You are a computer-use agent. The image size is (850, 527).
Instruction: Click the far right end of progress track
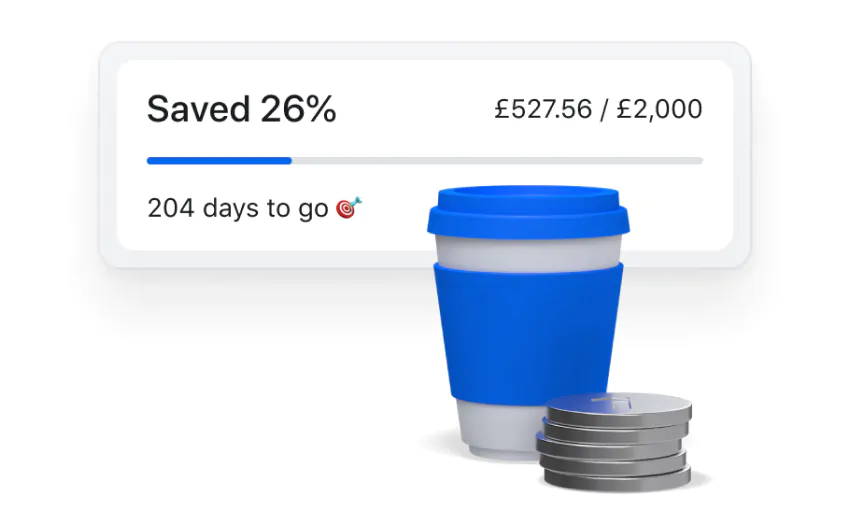click(x=699, y=160)
